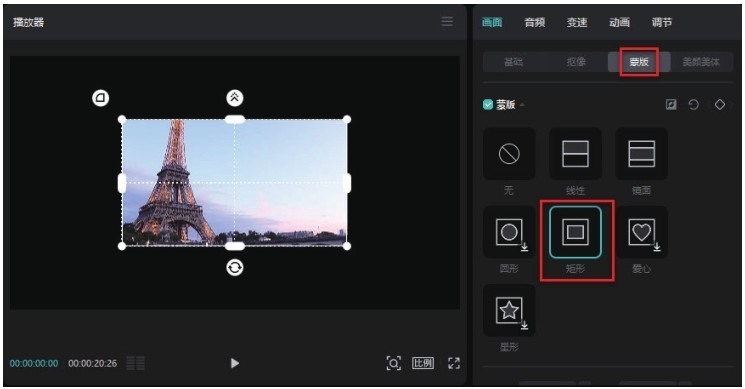Open the 基础 sub-tab
The height and width of the screenshot is (389, 745).
click(514, 62)
